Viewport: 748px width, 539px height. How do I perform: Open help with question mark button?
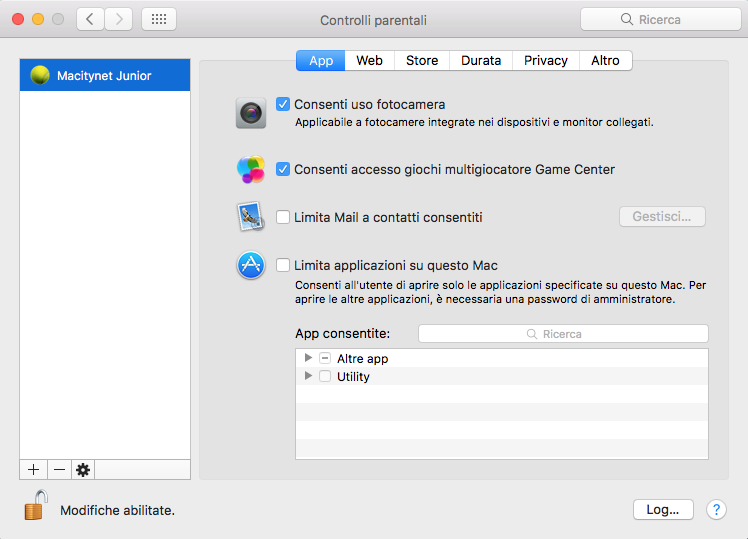click(x=716, y=509)
